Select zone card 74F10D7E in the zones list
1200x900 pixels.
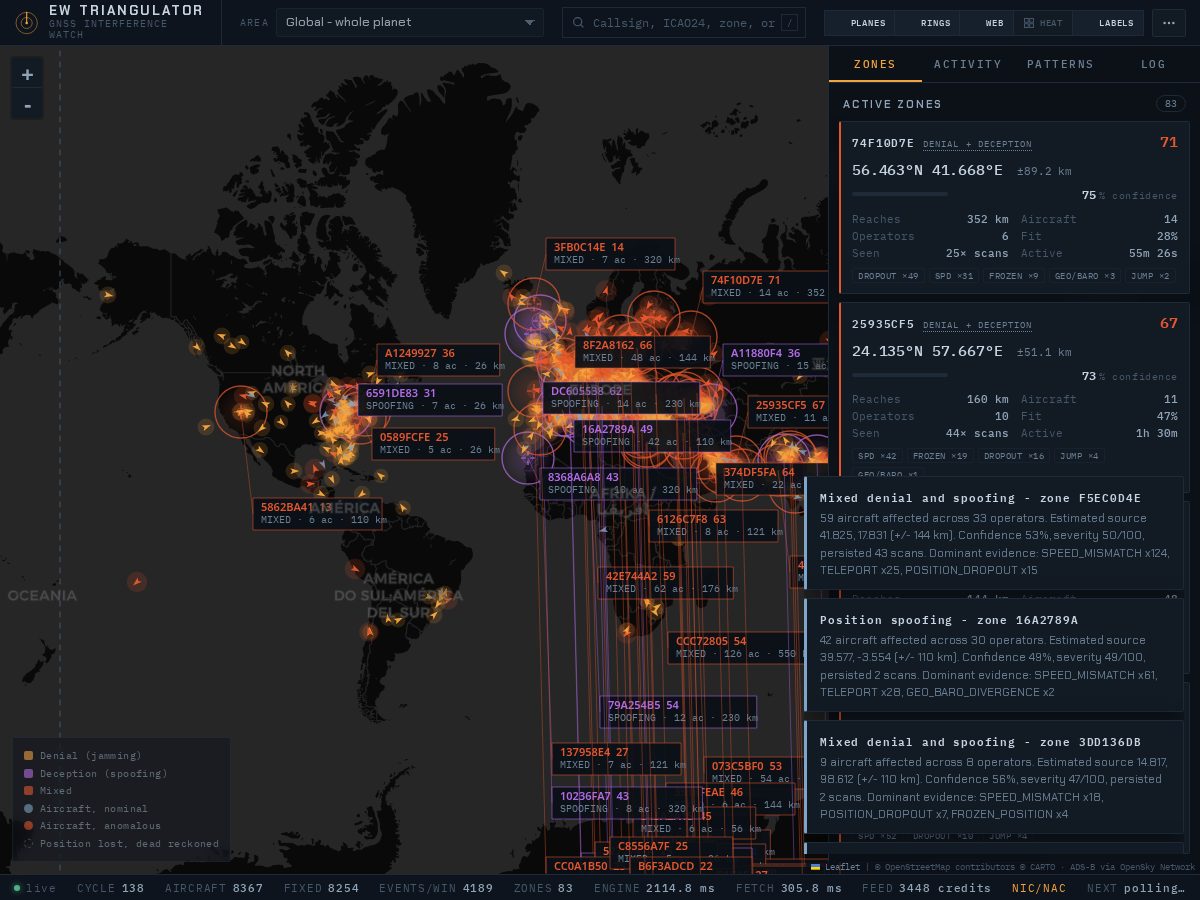(x=1013, y=209)
